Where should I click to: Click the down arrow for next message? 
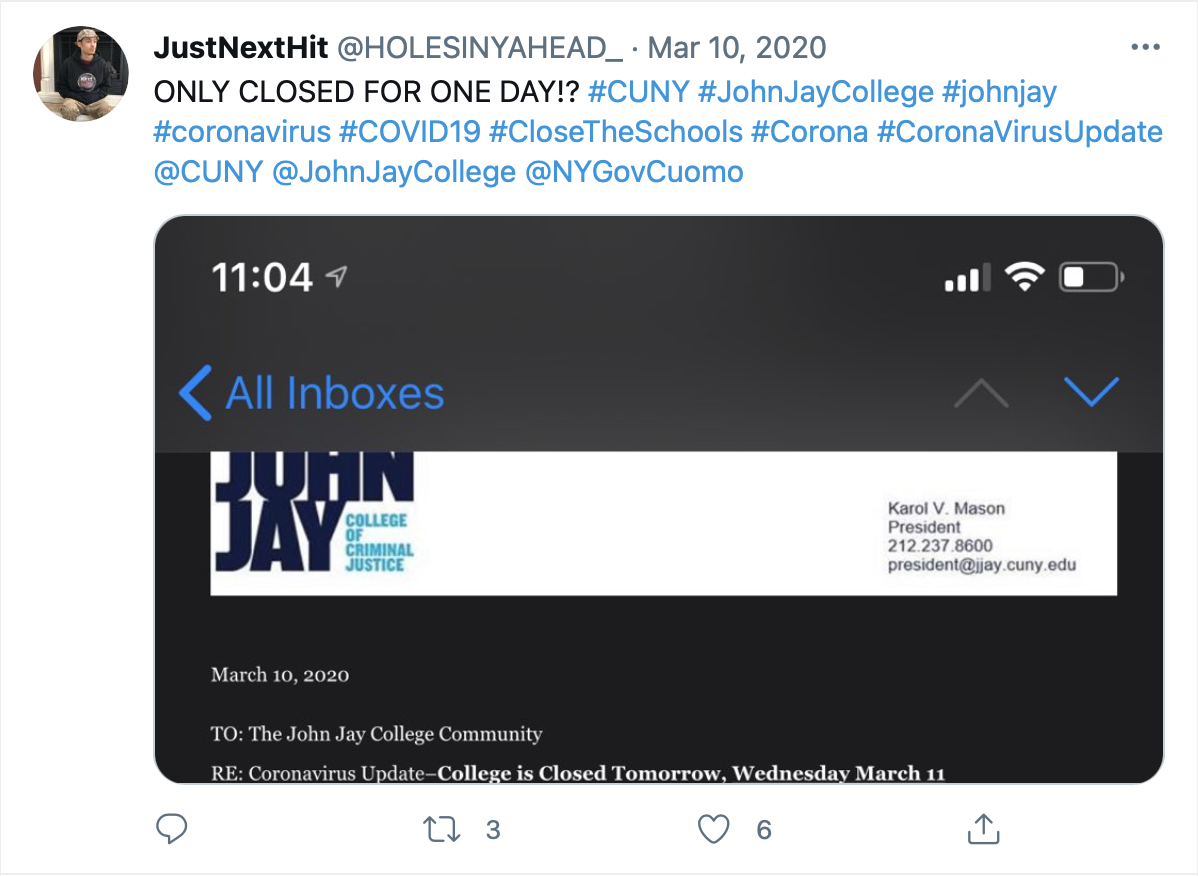tap(1091, 392)
